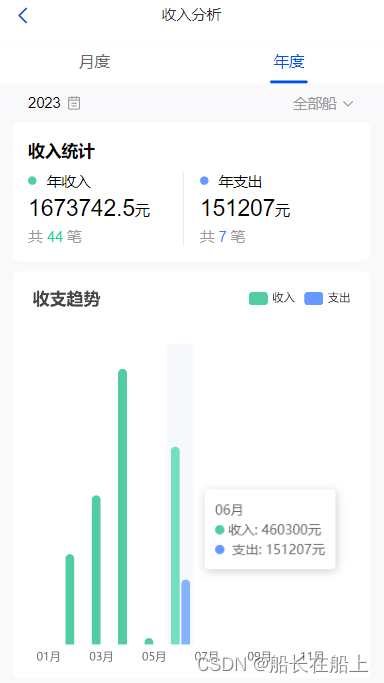Expand the 全部船 dropdown
The height and width of the screenshot is (683, 384).
[323, 104]
